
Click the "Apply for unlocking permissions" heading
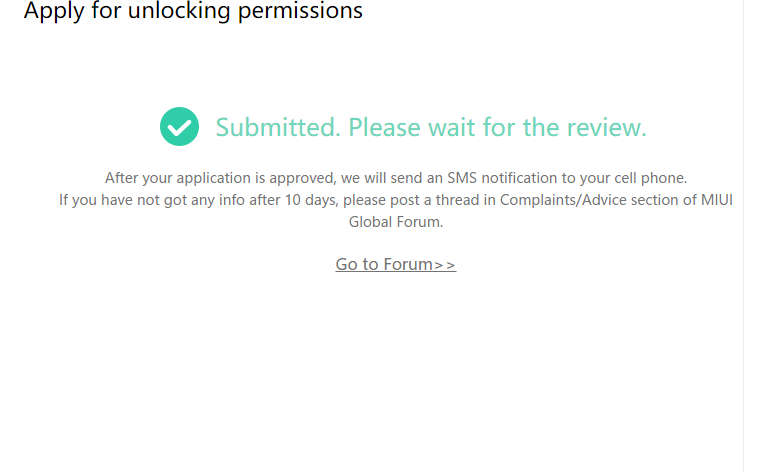(x=193, y=12)
